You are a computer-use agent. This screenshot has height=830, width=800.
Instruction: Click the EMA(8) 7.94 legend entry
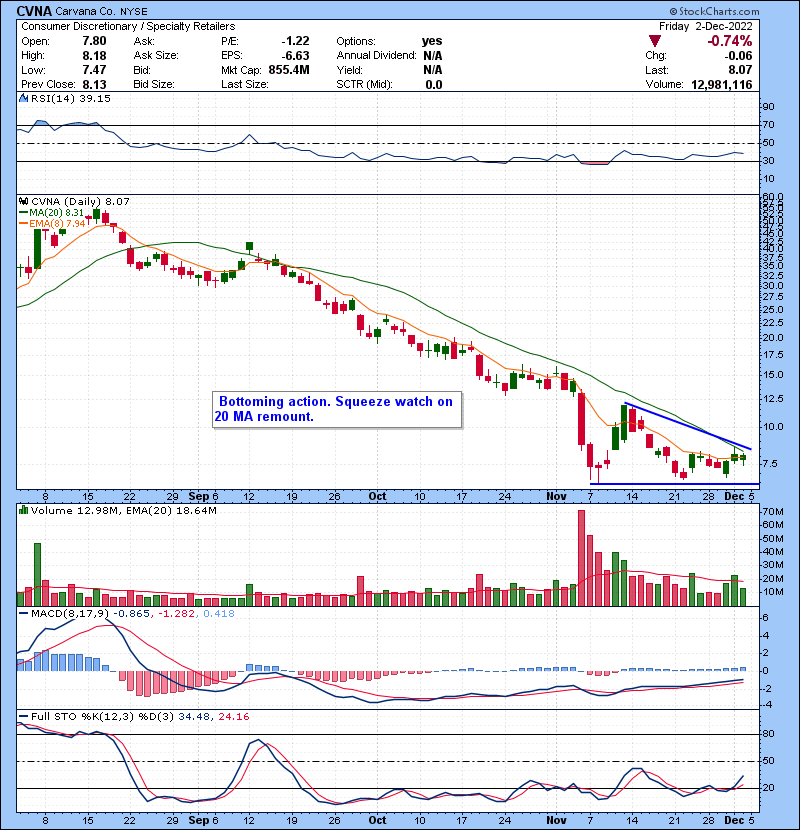[x=52, y=223]
